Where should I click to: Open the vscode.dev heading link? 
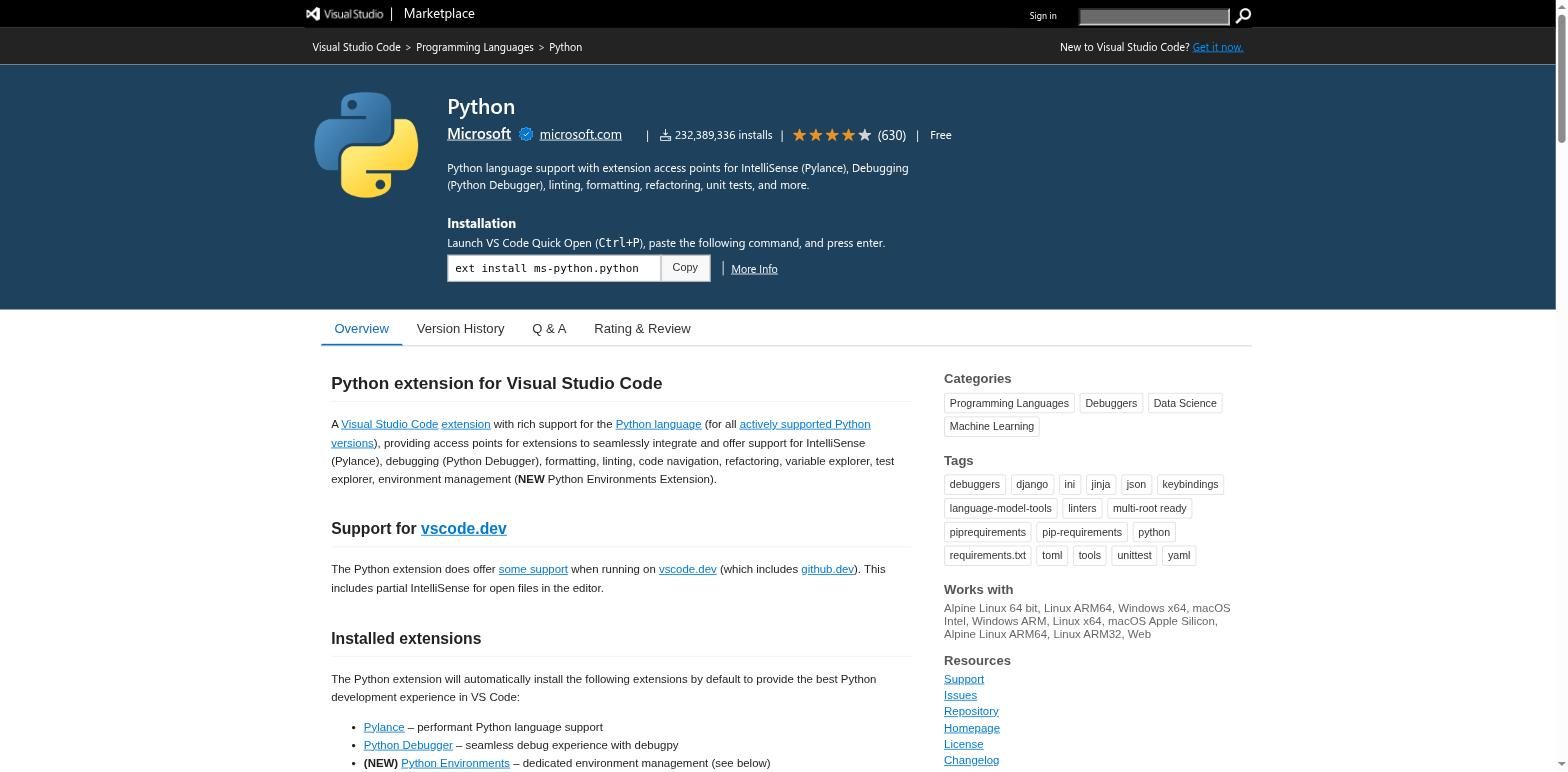[464, 529]
